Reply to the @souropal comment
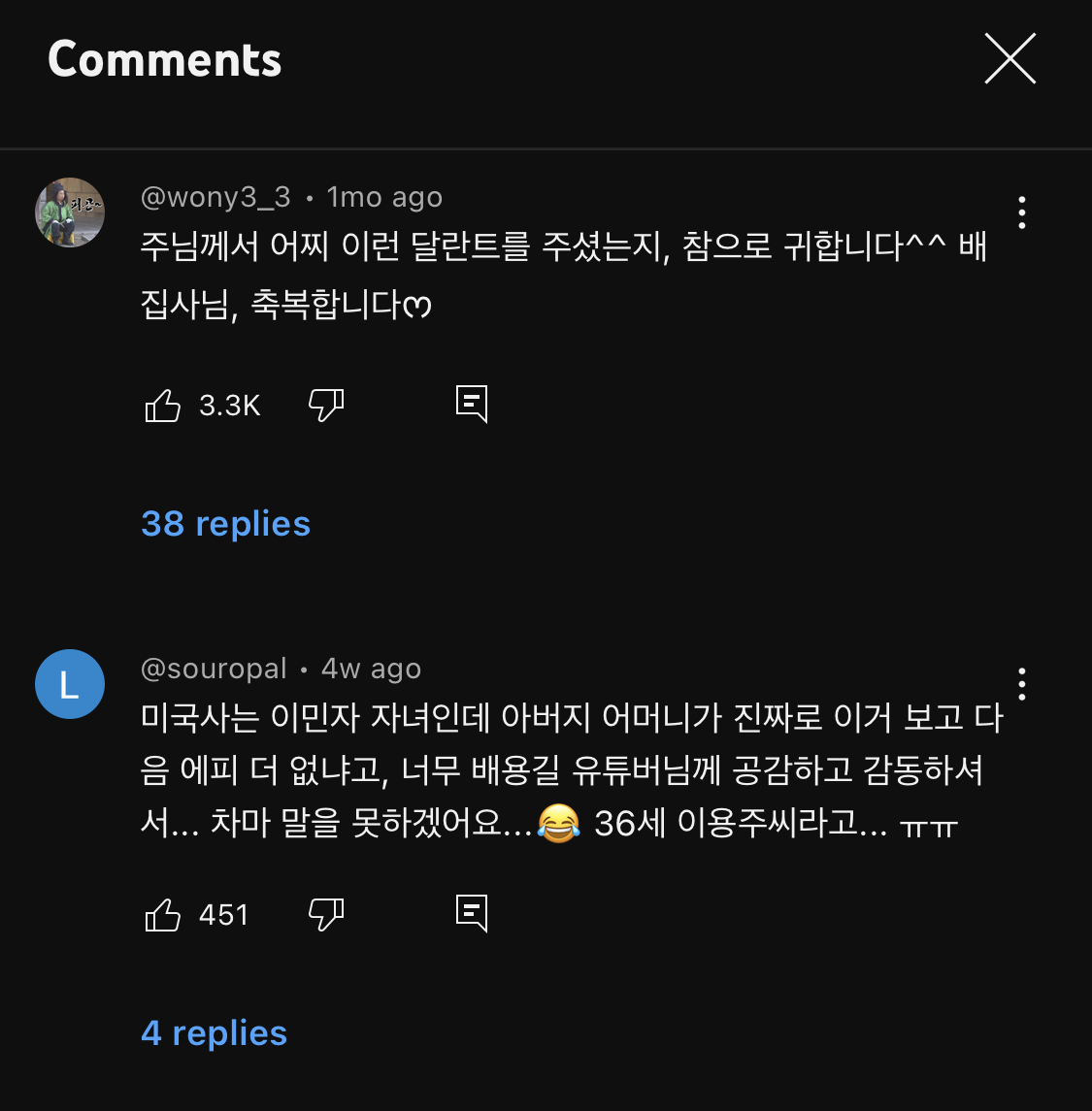1092x1111 pixels. [x=472, y=913]
